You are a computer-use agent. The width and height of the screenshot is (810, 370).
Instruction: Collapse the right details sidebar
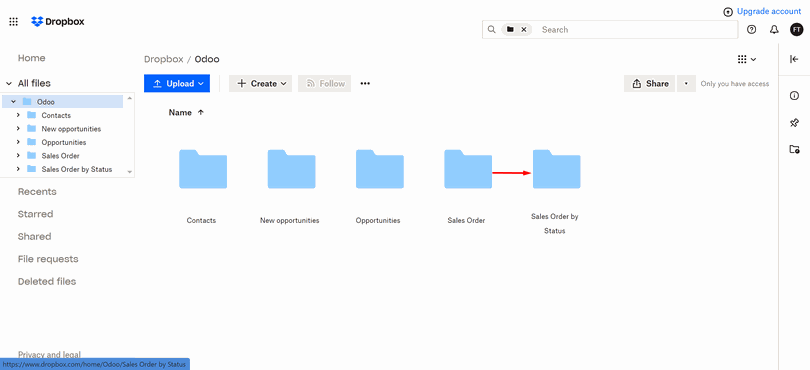(x=795, y=59)
